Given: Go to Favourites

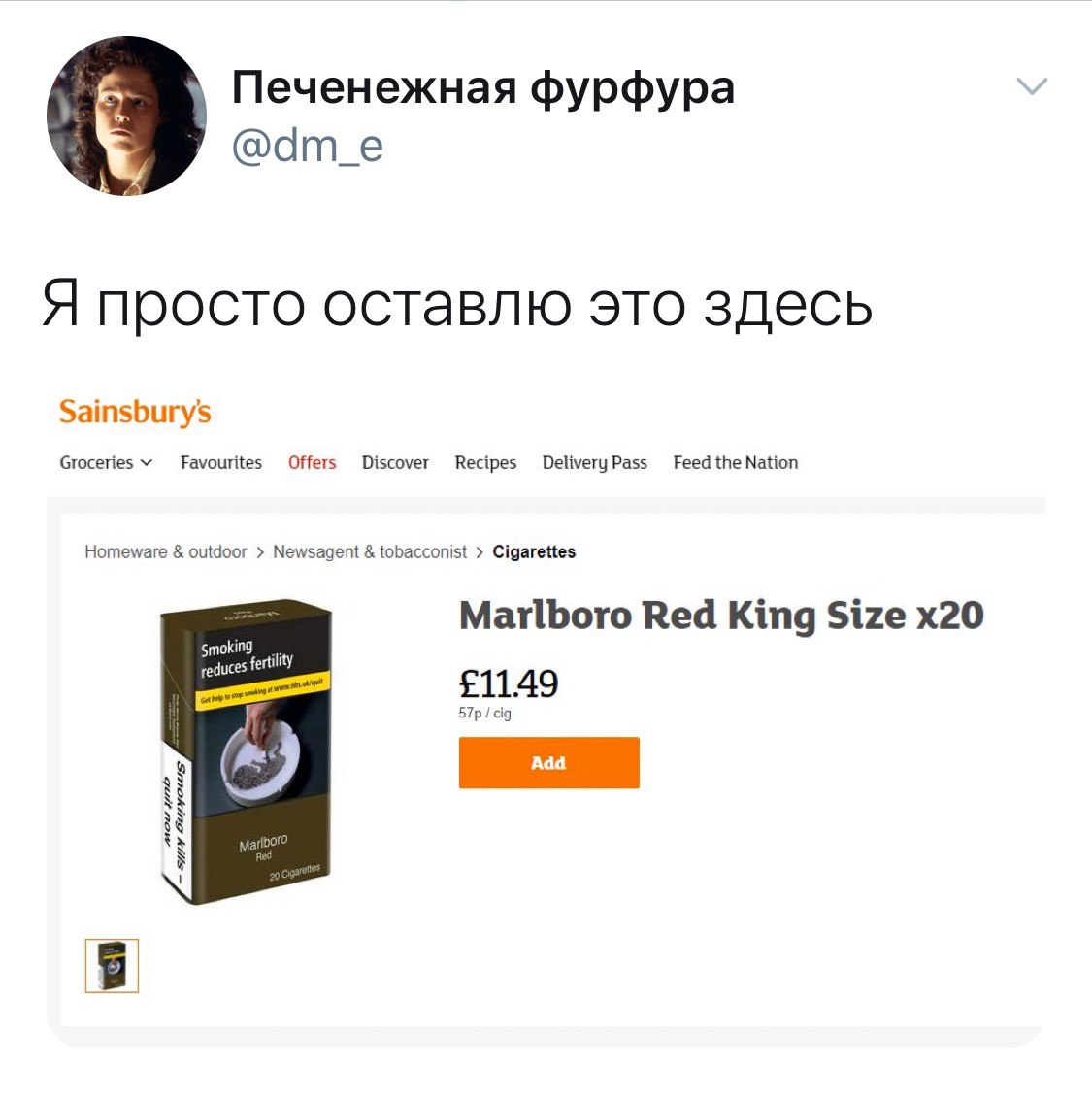Looking at the screenshot, I should tap(221, 462).
